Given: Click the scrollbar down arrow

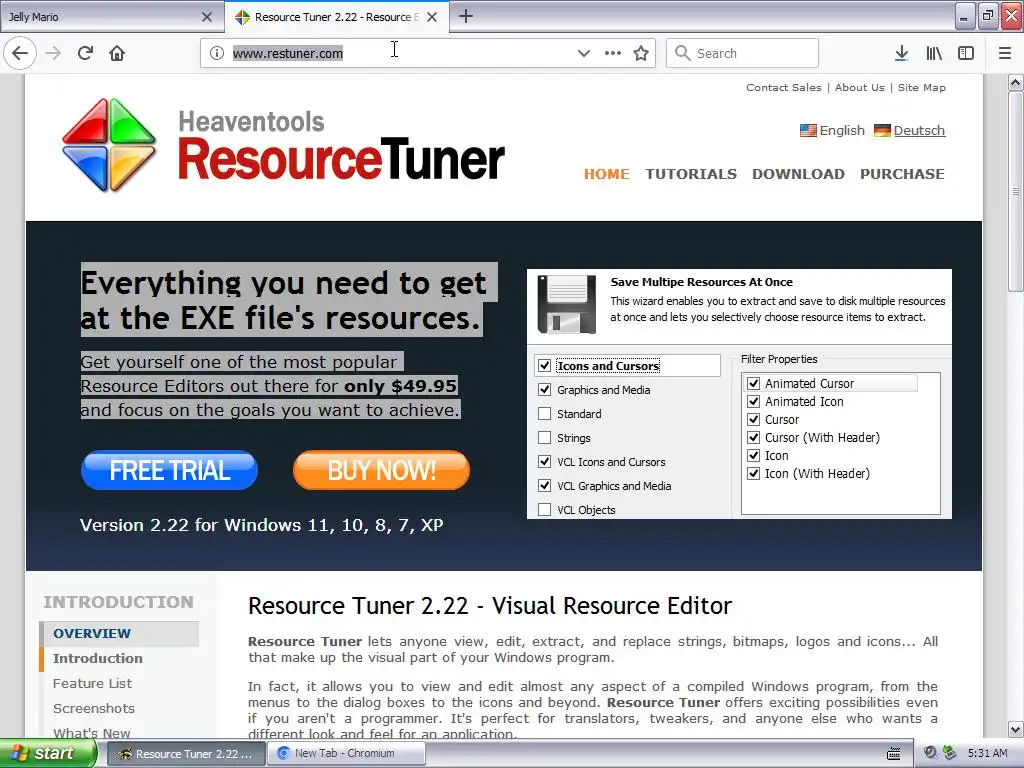Looking at the screenshot, I should [1016, 729].
